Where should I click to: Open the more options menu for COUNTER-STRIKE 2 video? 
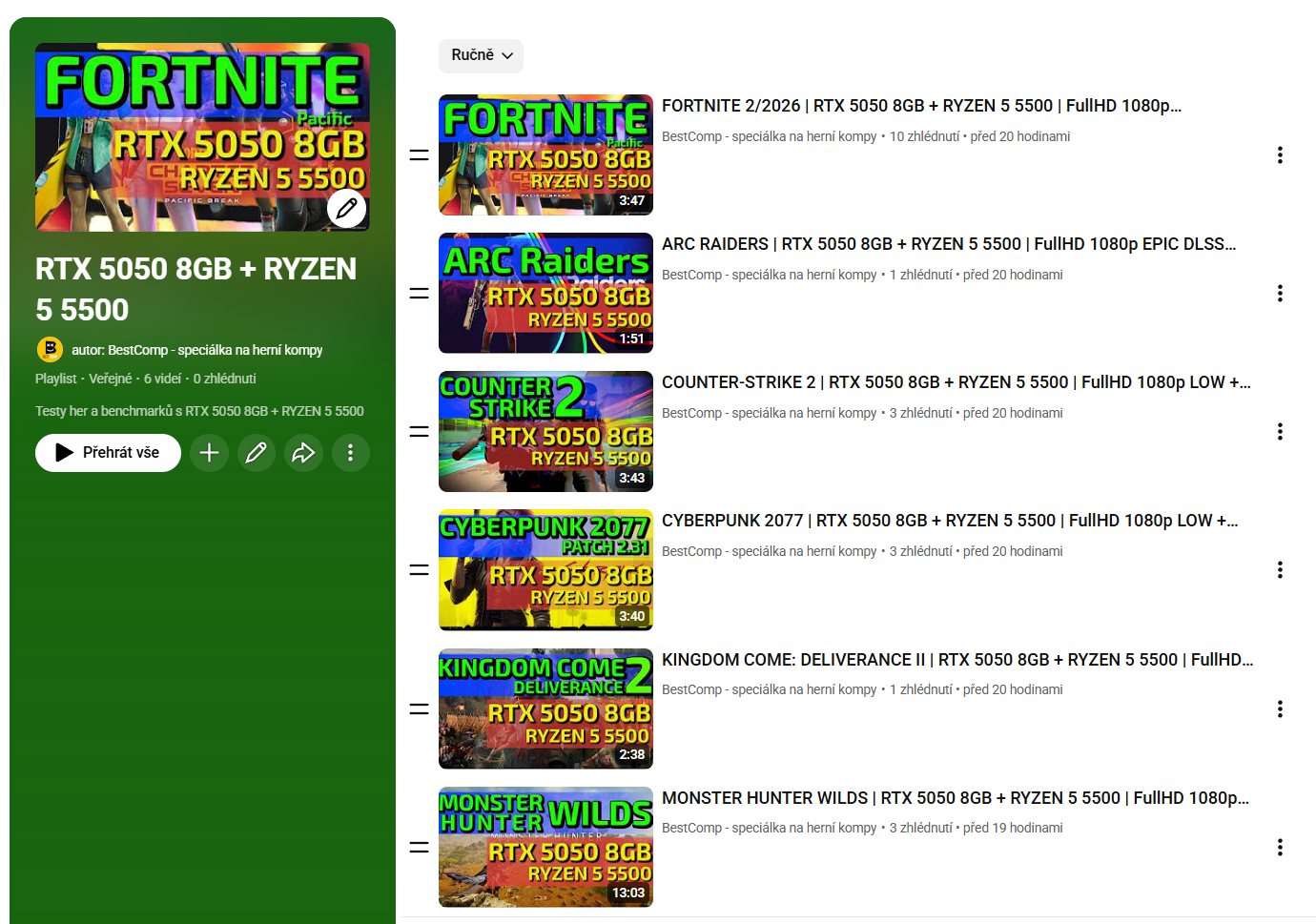pyautogui.click(x=1280, y=431)
